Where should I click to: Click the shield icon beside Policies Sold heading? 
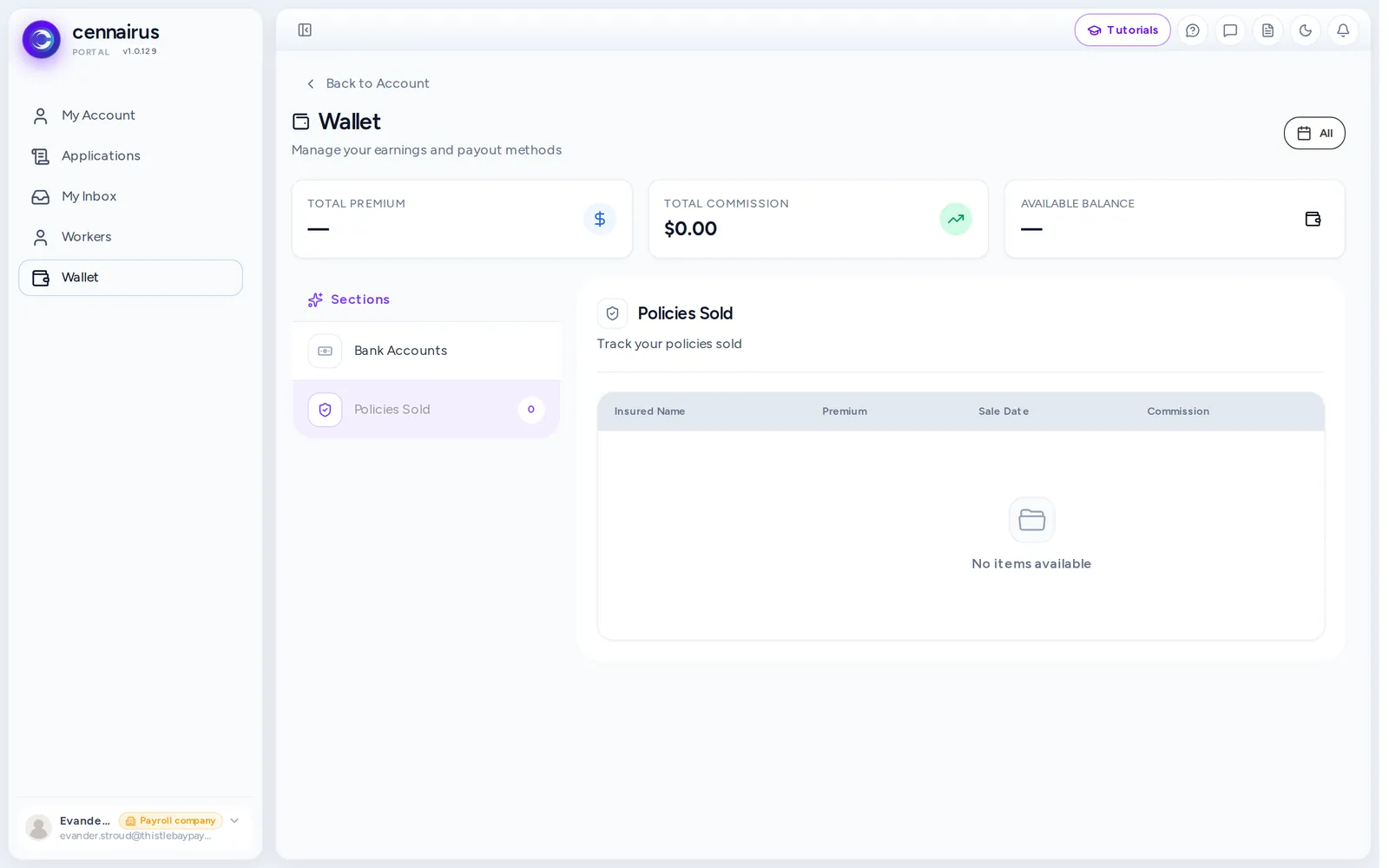(612, 313)
